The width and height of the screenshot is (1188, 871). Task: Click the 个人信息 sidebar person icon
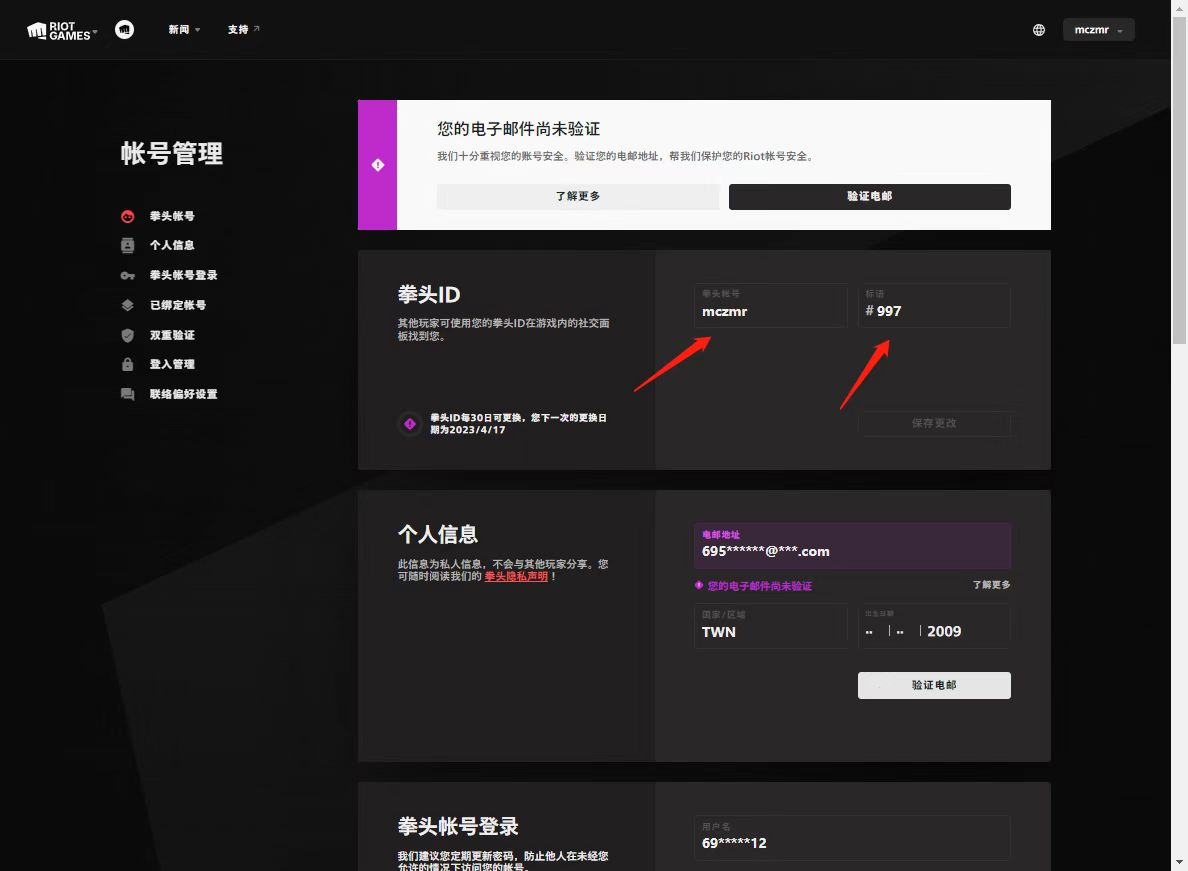127,245
